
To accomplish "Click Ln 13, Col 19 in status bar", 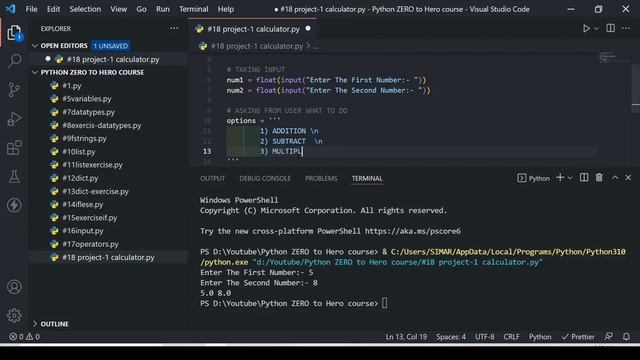I will tap(406, 337).
